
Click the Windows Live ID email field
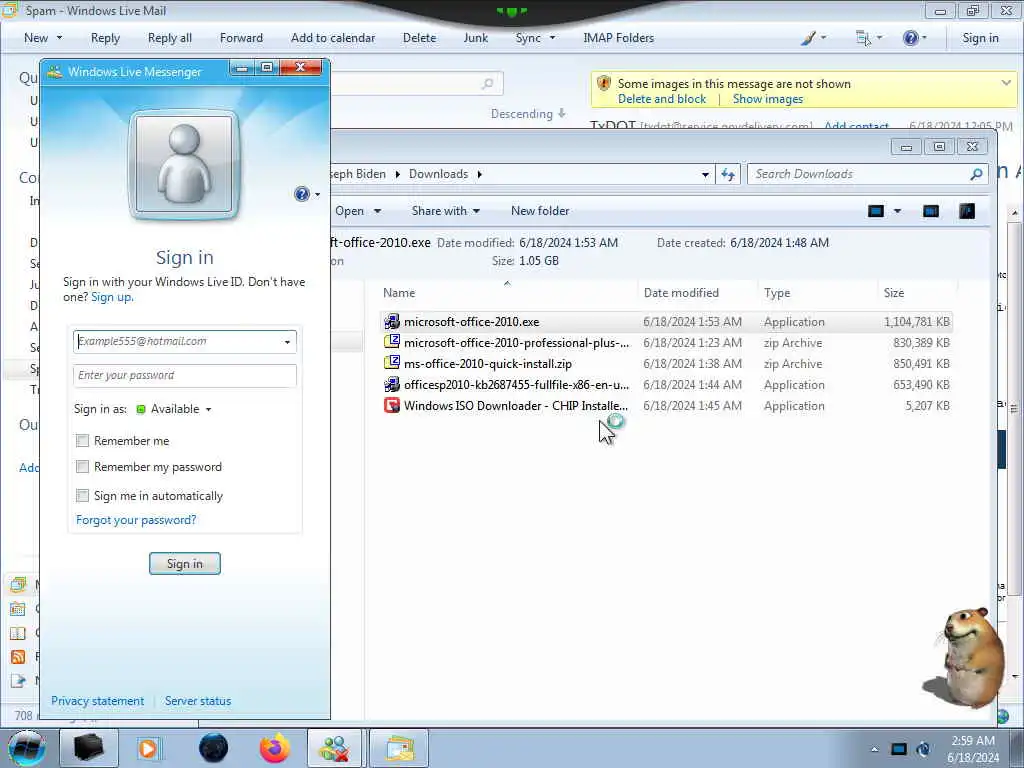tap(185, 342)
